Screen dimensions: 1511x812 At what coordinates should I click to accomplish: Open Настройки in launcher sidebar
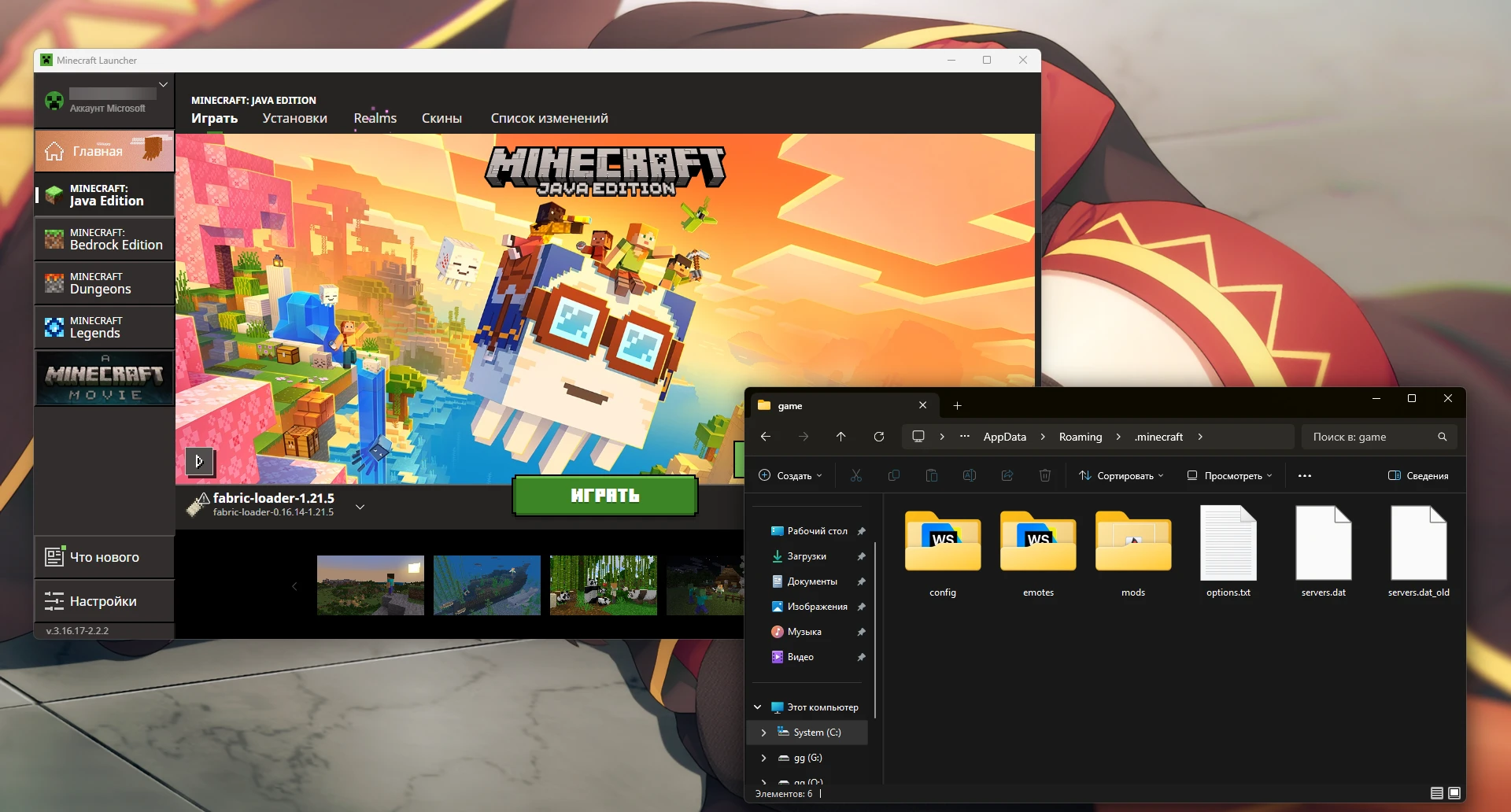pyautogui.click(x=104, y=601)
